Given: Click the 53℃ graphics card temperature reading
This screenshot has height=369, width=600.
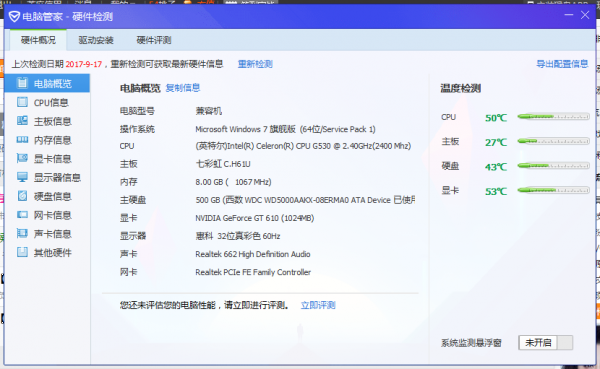Looking at the screenshot, I should 496,191.
